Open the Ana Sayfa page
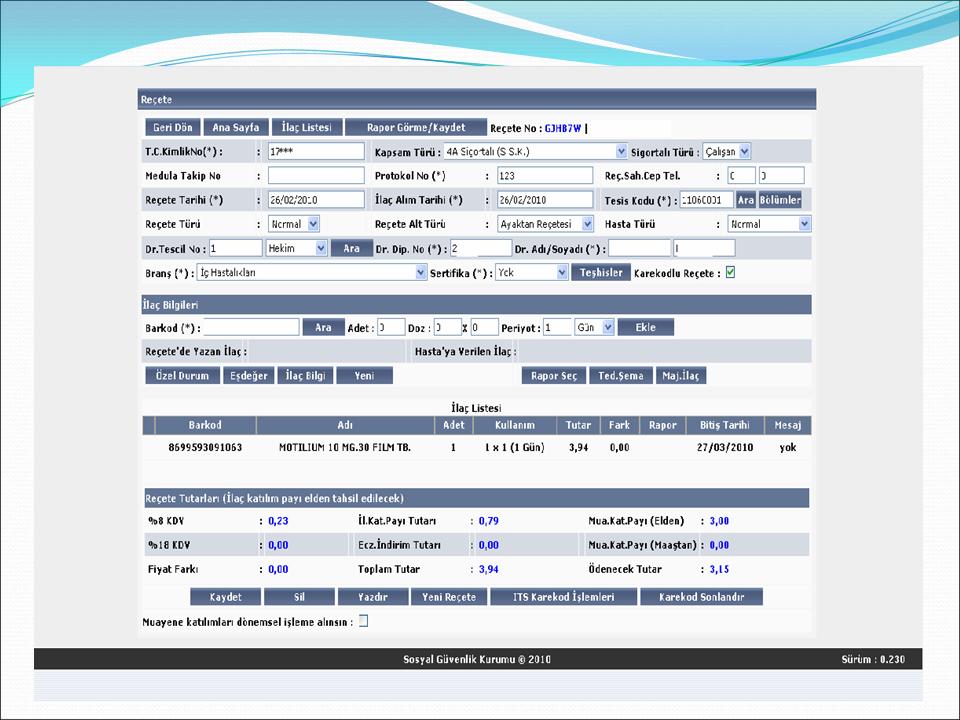This screenshot has height=720, width=960. (x=235, y=128)
